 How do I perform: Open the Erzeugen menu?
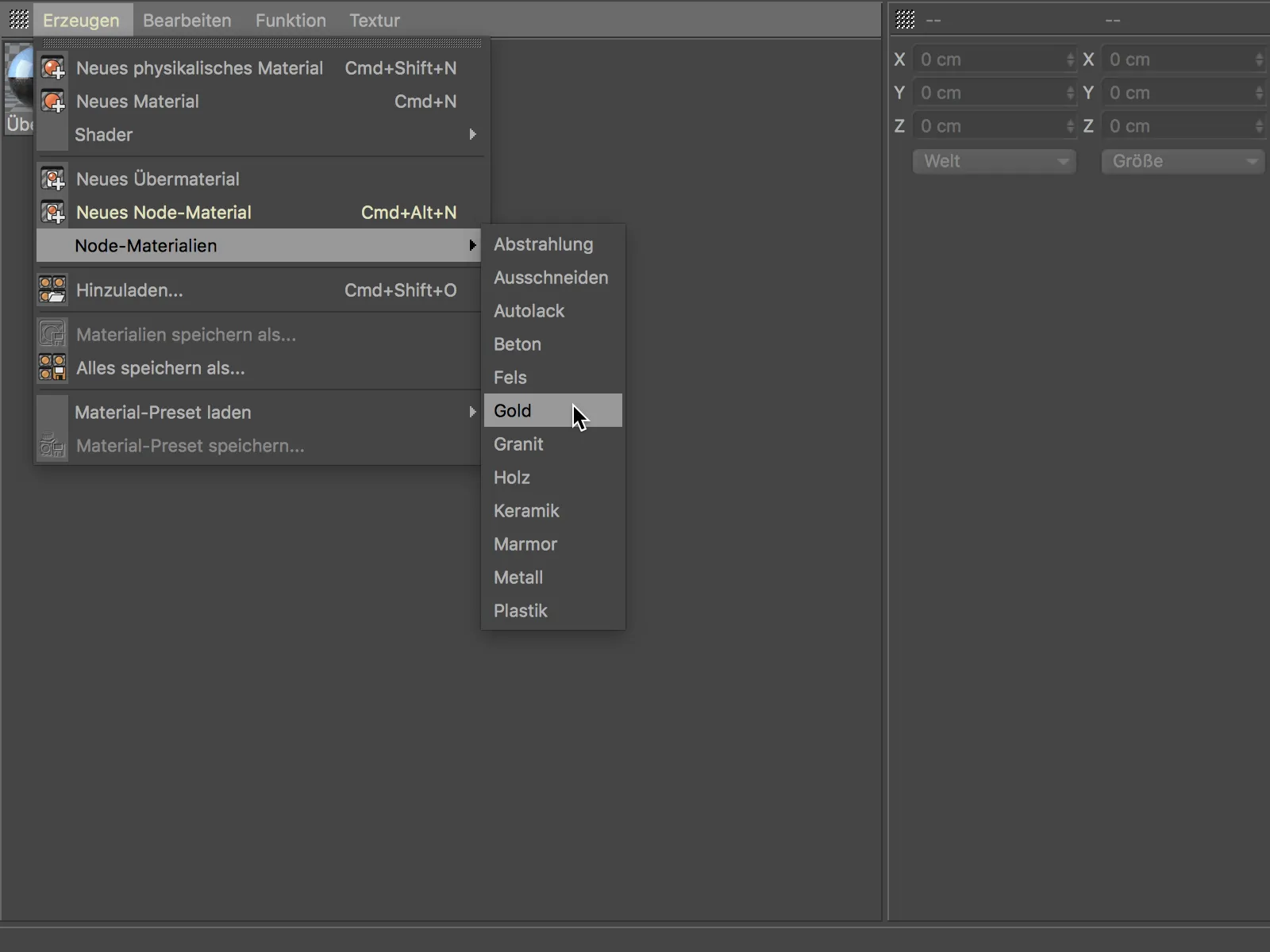(x=81, y=21)
